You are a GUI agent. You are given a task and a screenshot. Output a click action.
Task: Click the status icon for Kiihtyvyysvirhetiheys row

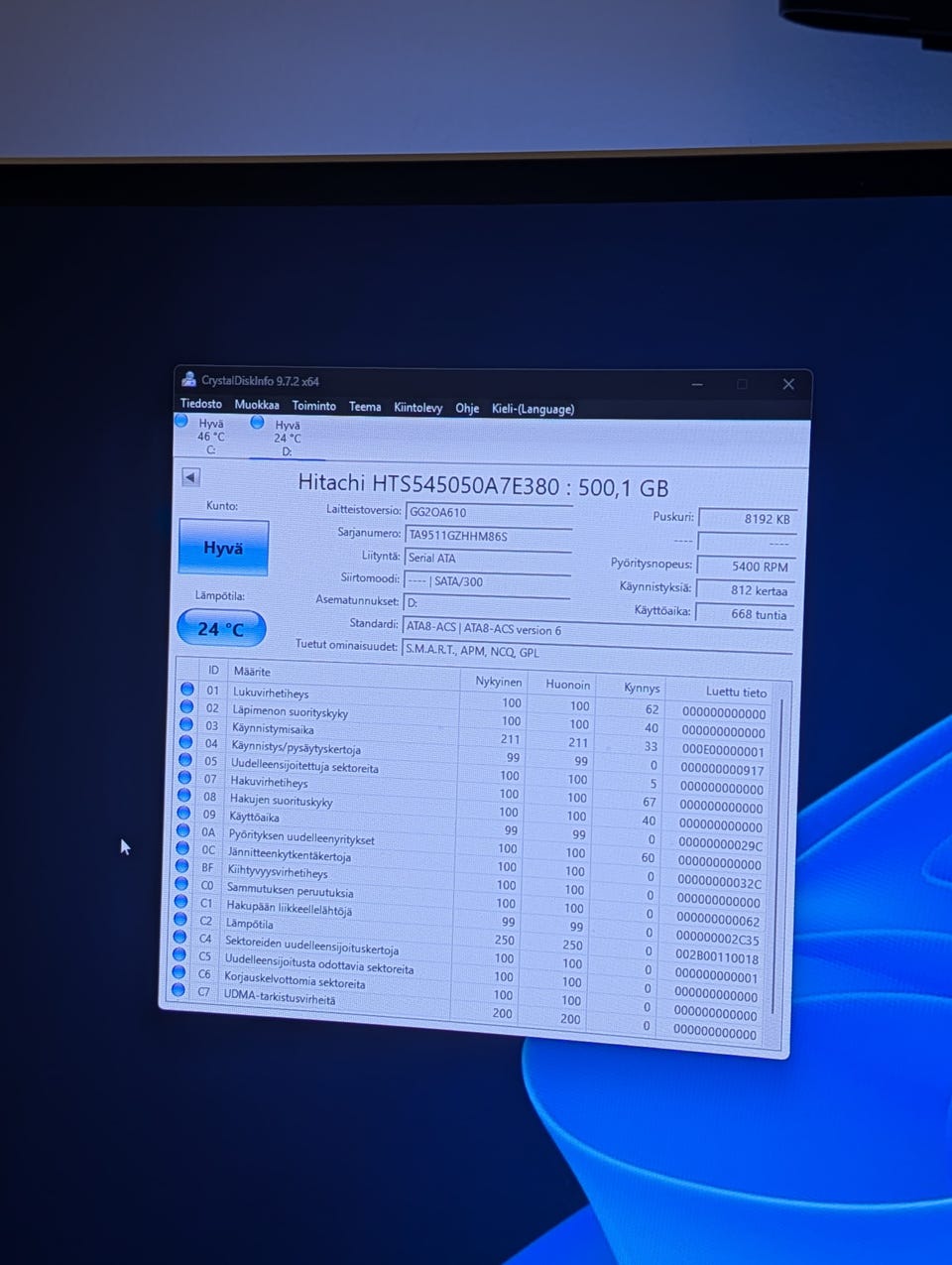(x=181, y=866)
